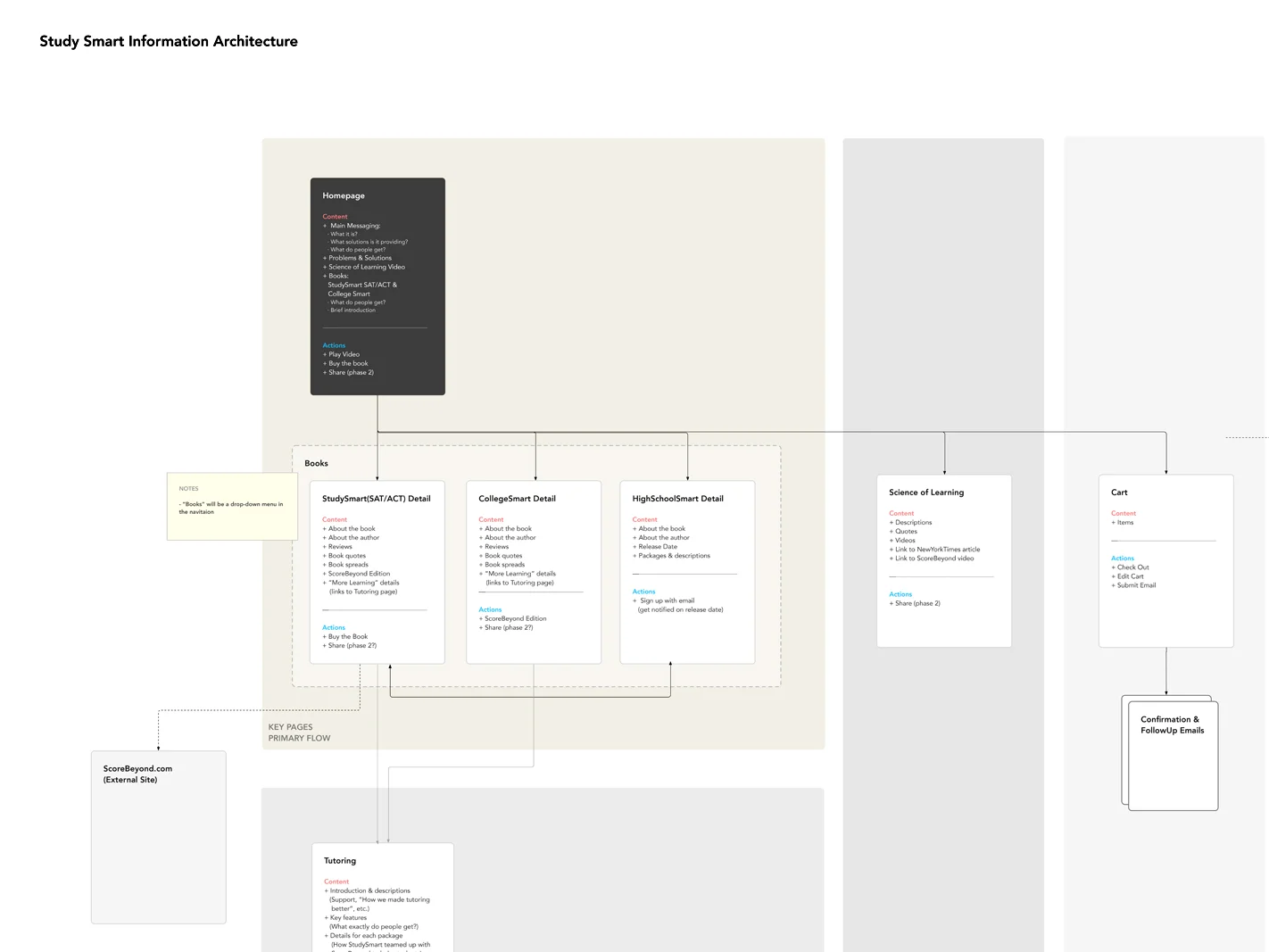Select the Homepage card heading
Screen dimensions: 1269x952
pos(344,195)
